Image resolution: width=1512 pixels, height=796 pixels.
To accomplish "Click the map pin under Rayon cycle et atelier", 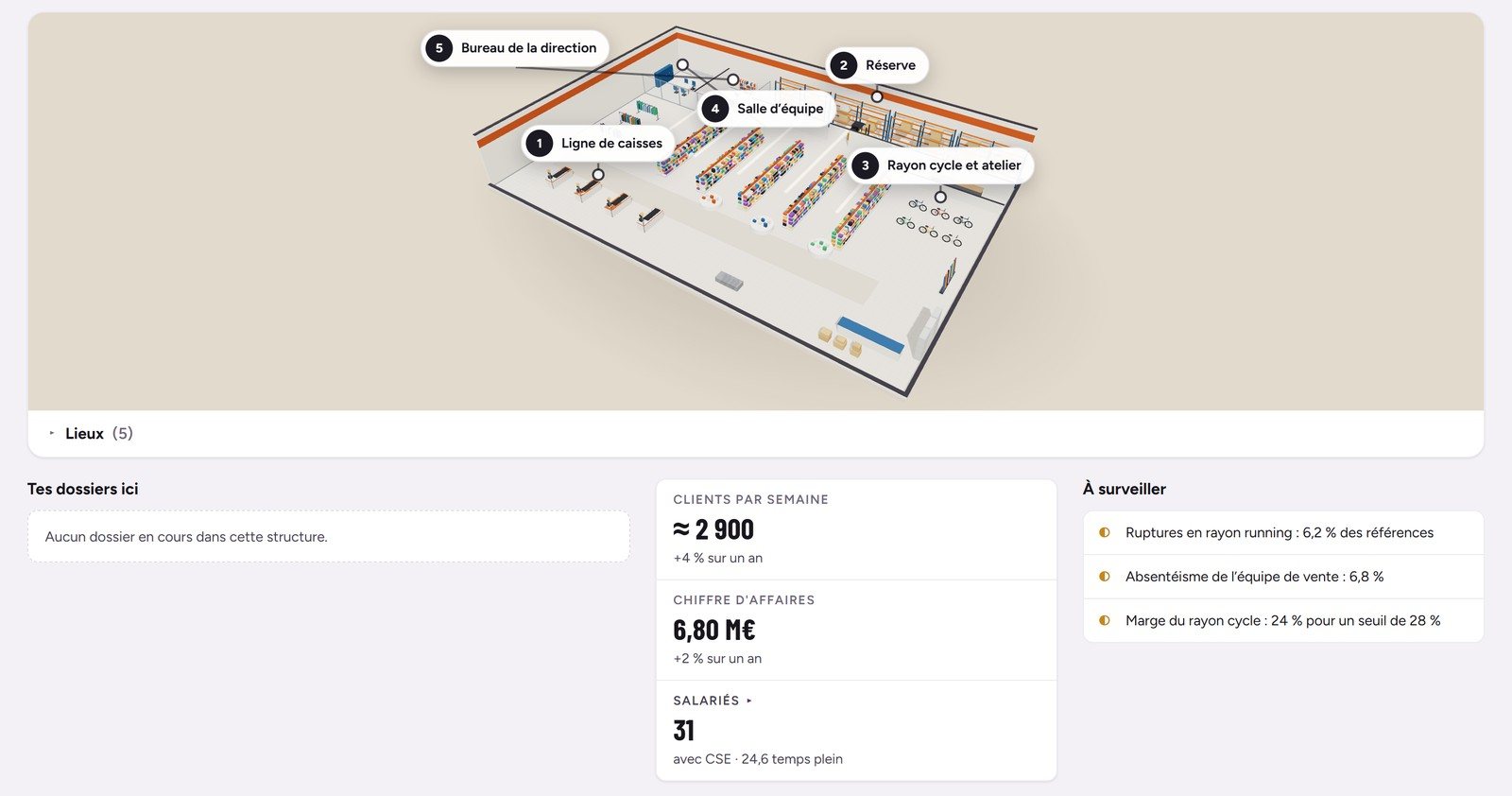I will pos(940,197).
